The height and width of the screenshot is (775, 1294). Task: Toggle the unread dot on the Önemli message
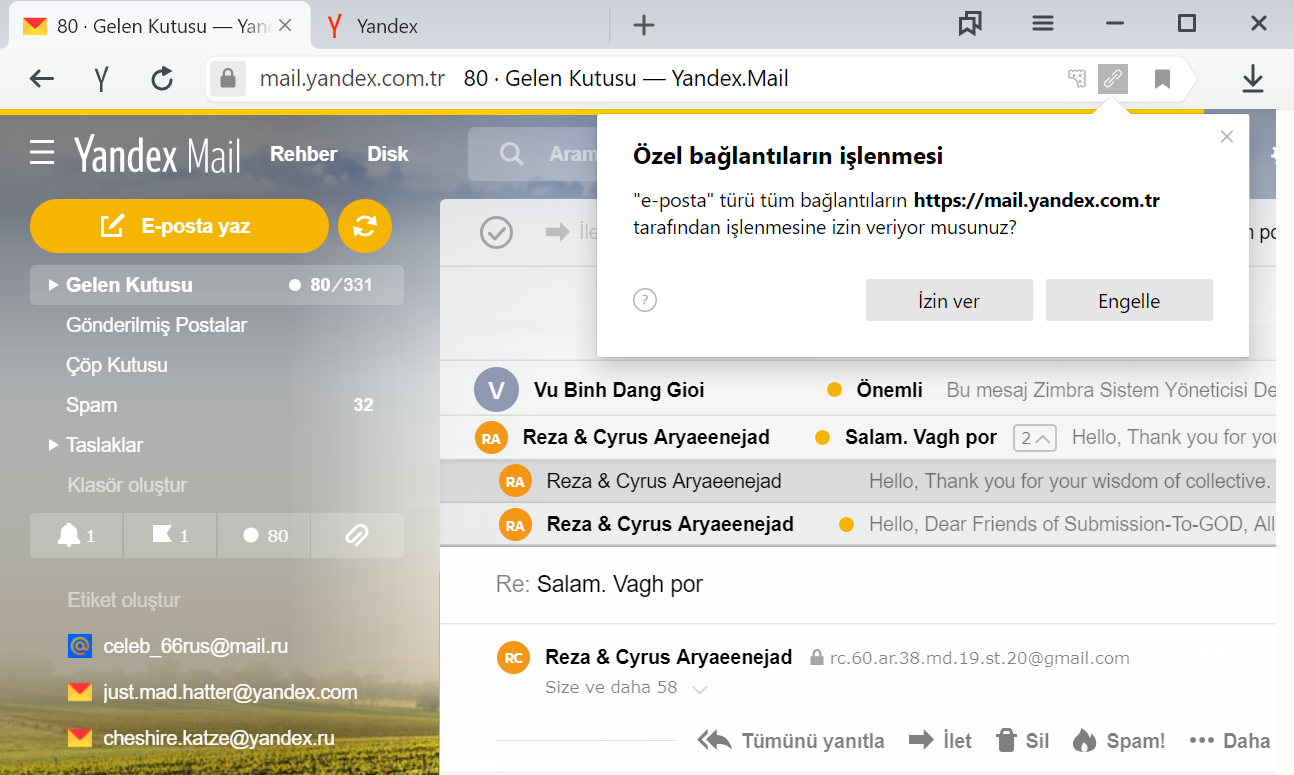[834, 390]
